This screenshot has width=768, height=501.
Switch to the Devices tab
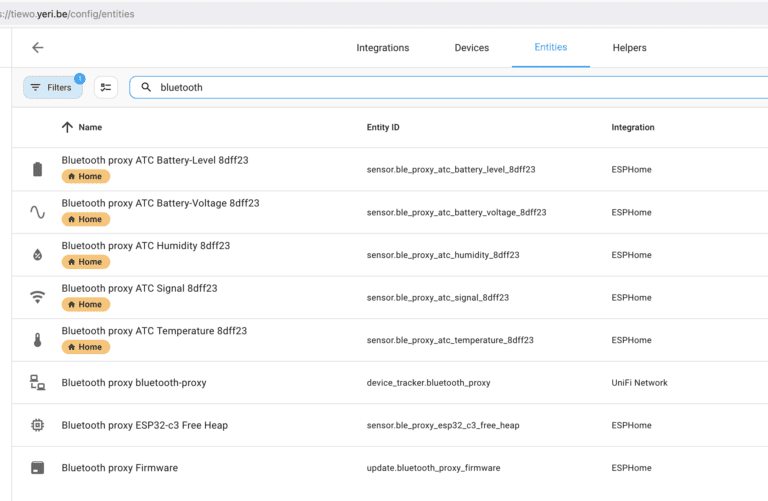tap(471, 48)
